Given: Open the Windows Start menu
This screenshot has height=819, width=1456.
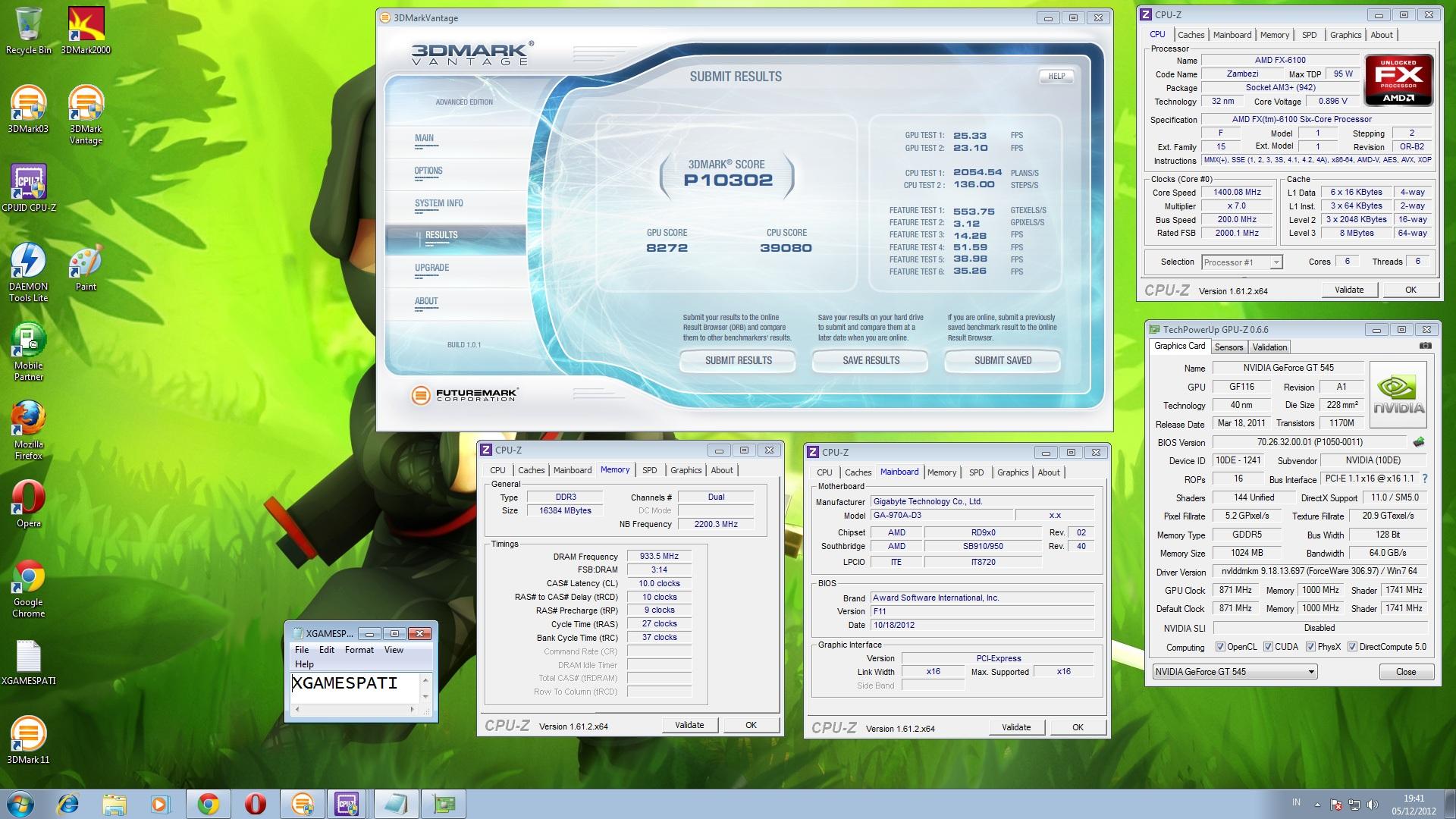Looking at the screenshot, I should point(20,804).
